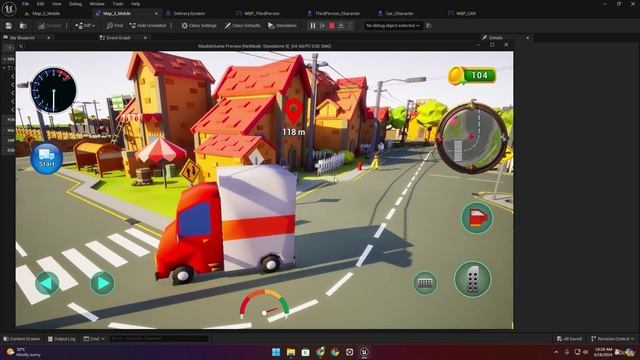The height and width of the screenshot is (360, 640).
Task: Tap the gas pedal button
Action: (x=473, y=279)
